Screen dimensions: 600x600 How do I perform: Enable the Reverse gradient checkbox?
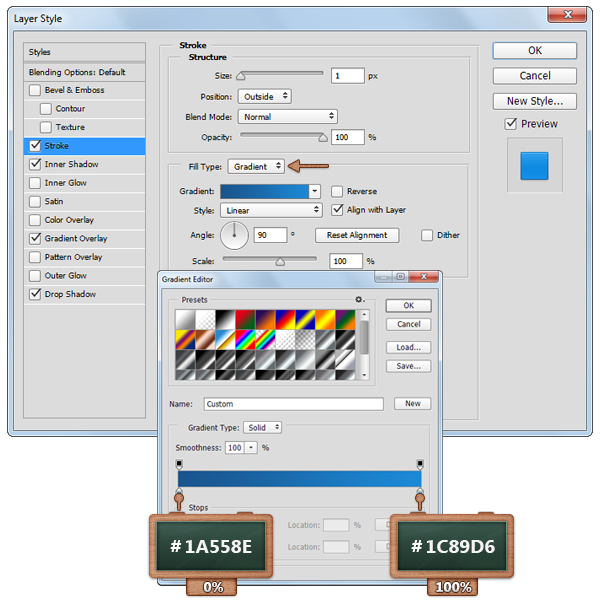338,191
